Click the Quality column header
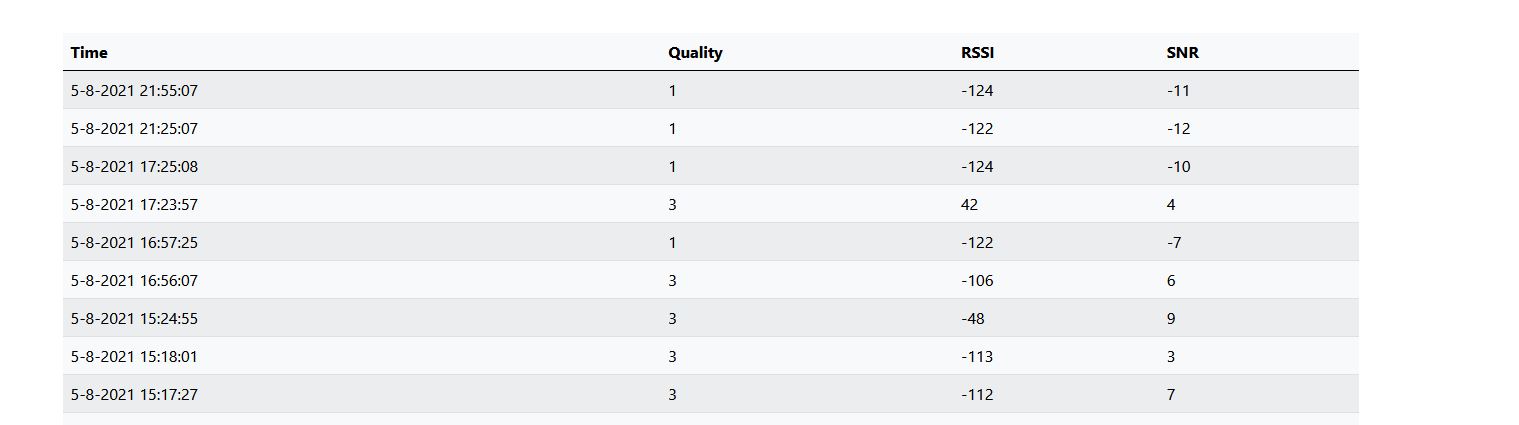 coord(695,53)
